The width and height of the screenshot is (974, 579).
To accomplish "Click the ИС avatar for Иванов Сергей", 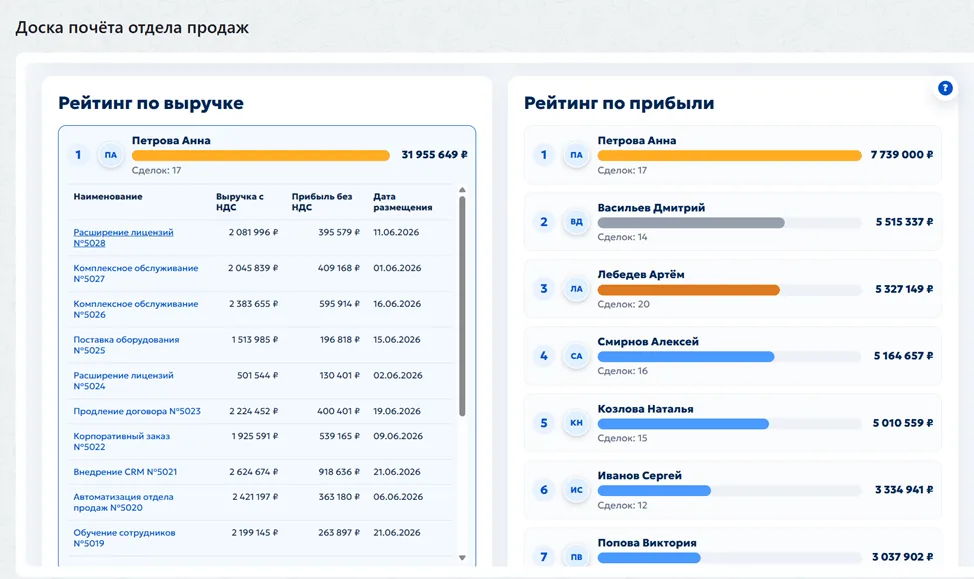I will (x=576, y=490).
